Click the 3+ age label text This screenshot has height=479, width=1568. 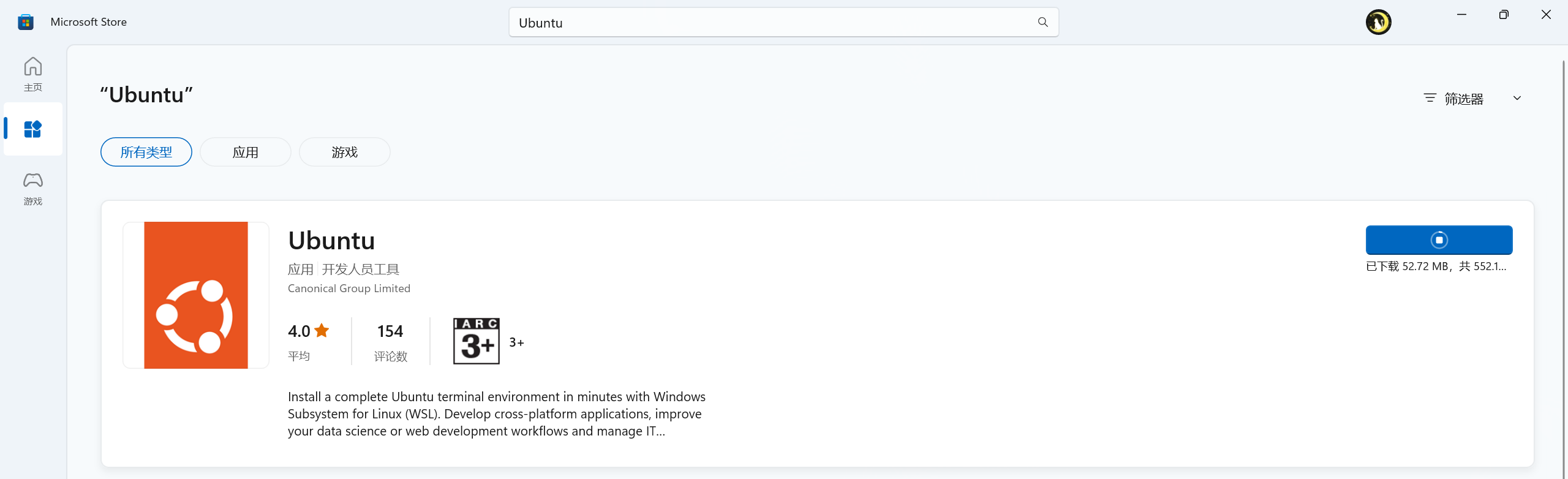[x=517, y=342]
